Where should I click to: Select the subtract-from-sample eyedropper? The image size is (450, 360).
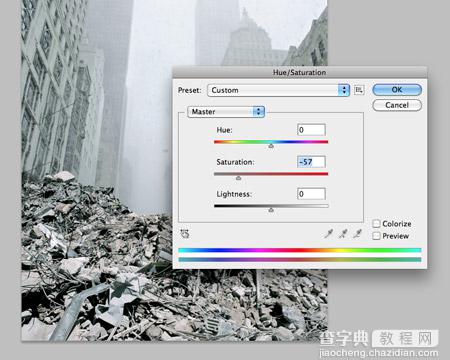click(357, 234)
